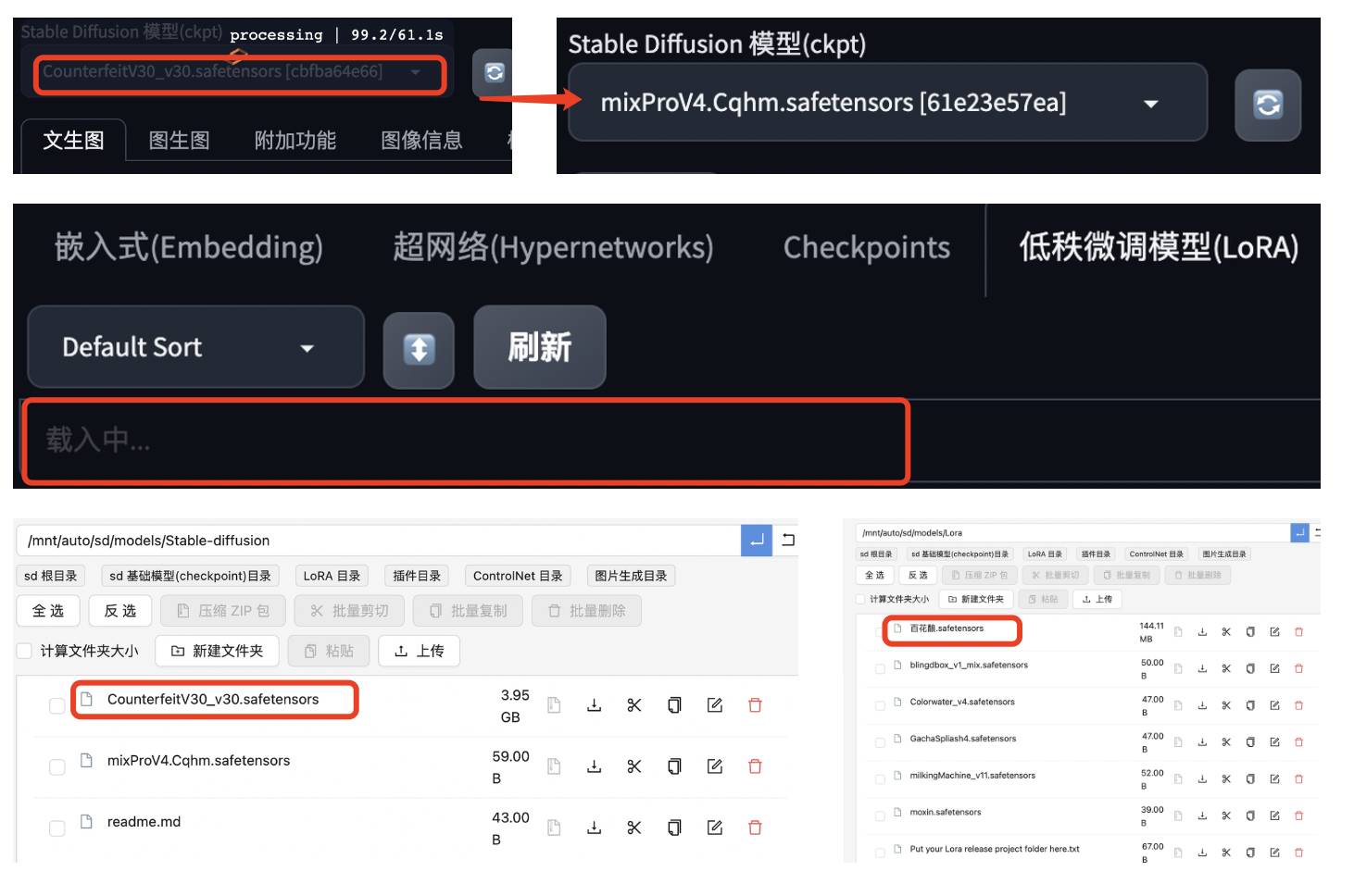
Task: Click file name Put your Lora release project folder here.txt
Action: (x=994, y=849)
